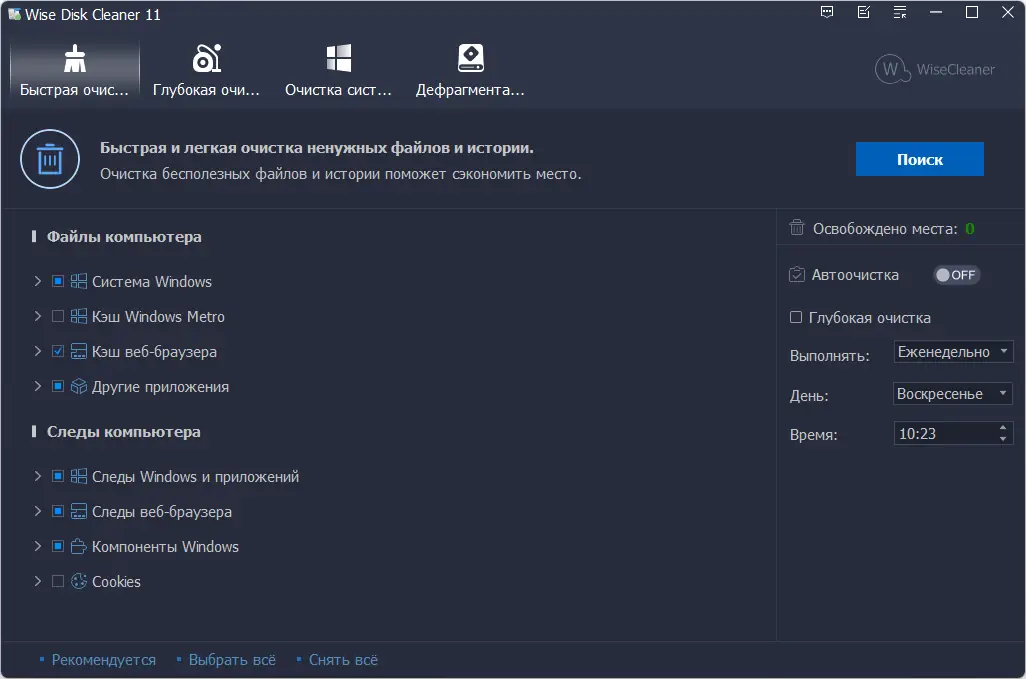Click the Компоненты Windows icon
This screenshot has height=679, width=1026.
[79, 546]
